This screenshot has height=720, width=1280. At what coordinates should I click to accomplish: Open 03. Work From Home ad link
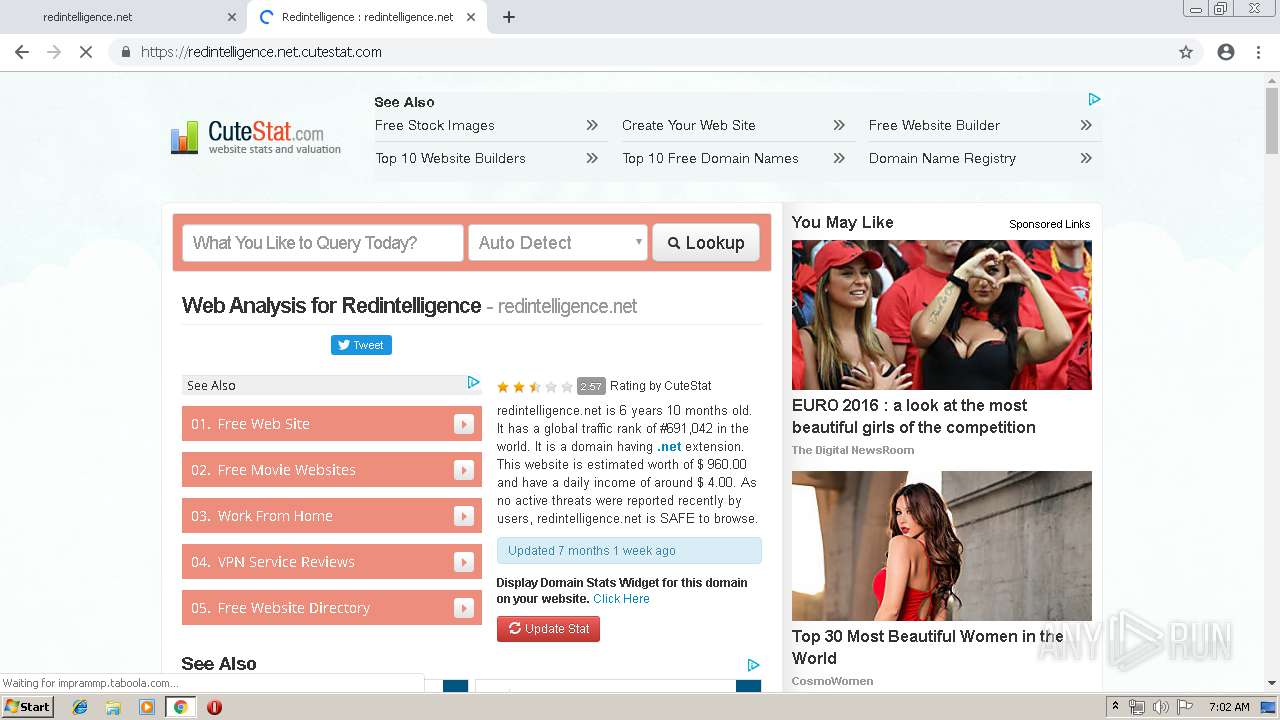(x=332, y=516)
